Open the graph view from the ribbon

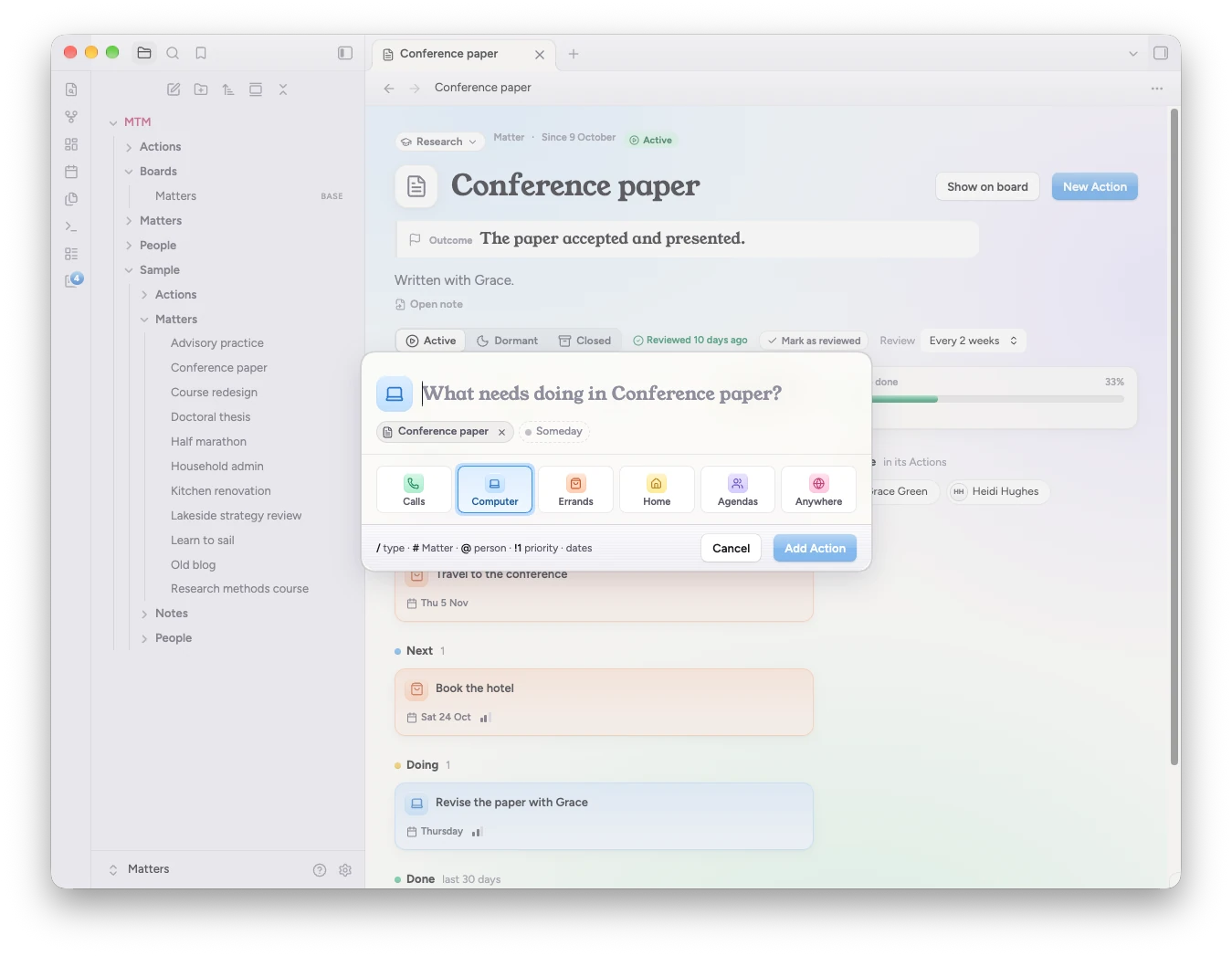coord(71,117)
